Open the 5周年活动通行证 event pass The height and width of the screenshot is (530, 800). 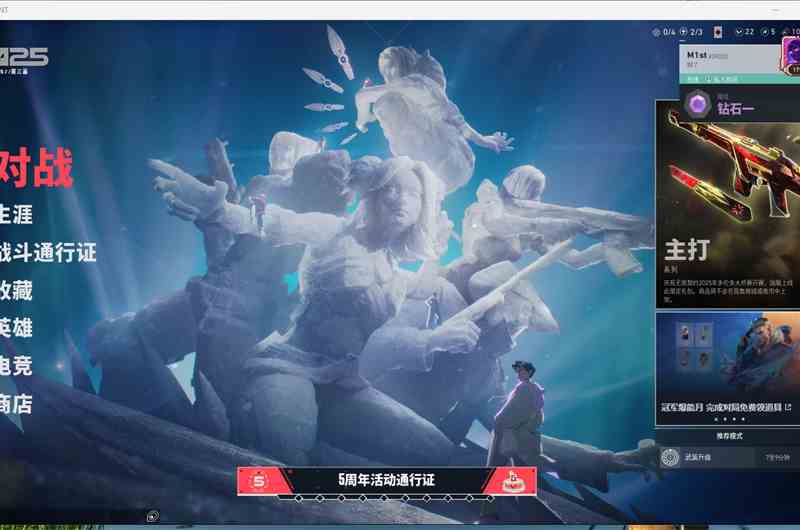point(387,481)
